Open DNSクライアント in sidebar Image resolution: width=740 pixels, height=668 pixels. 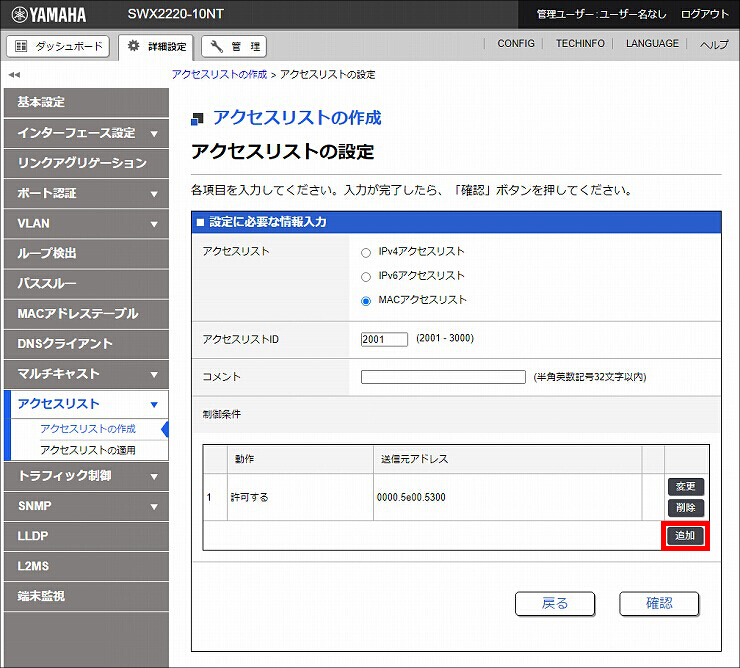tap(86, 344)
